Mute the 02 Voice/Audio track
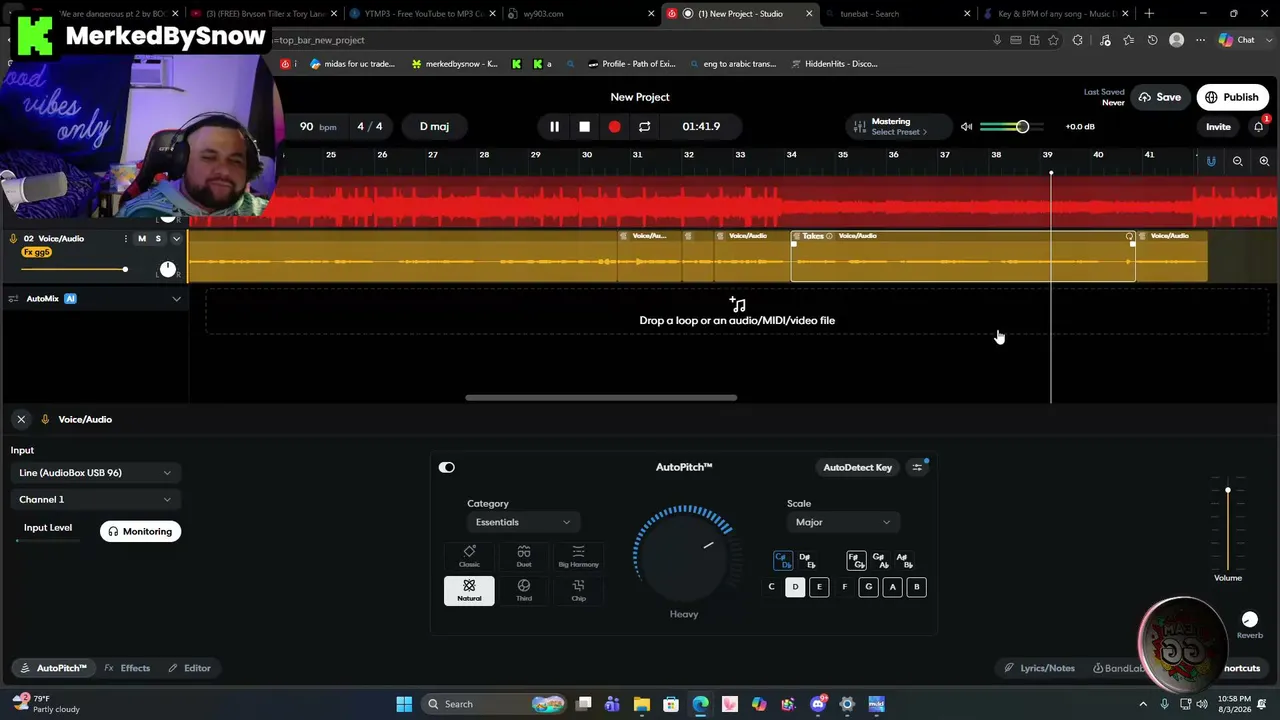Viewport: 1280px width, 720px height. pyautogui.click(x=142, y=239)
